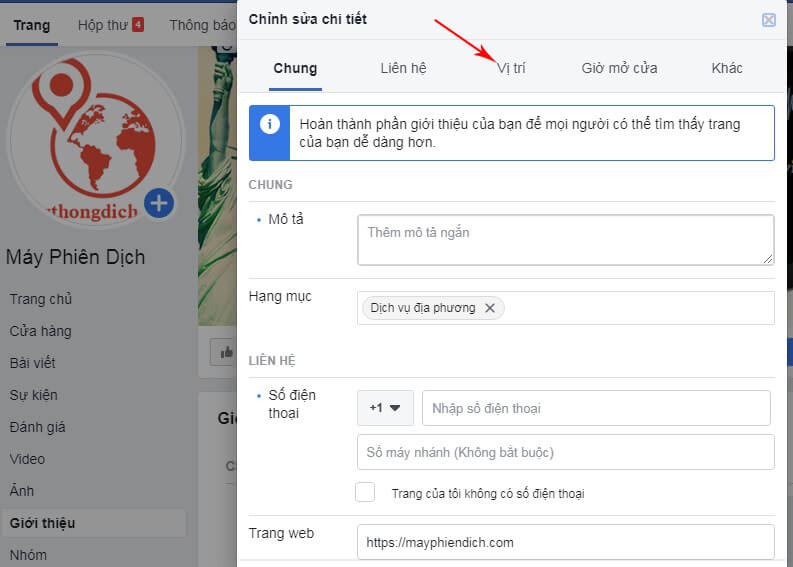Open the Vị trí tab

pyautogui.click(x=511, y=68)
